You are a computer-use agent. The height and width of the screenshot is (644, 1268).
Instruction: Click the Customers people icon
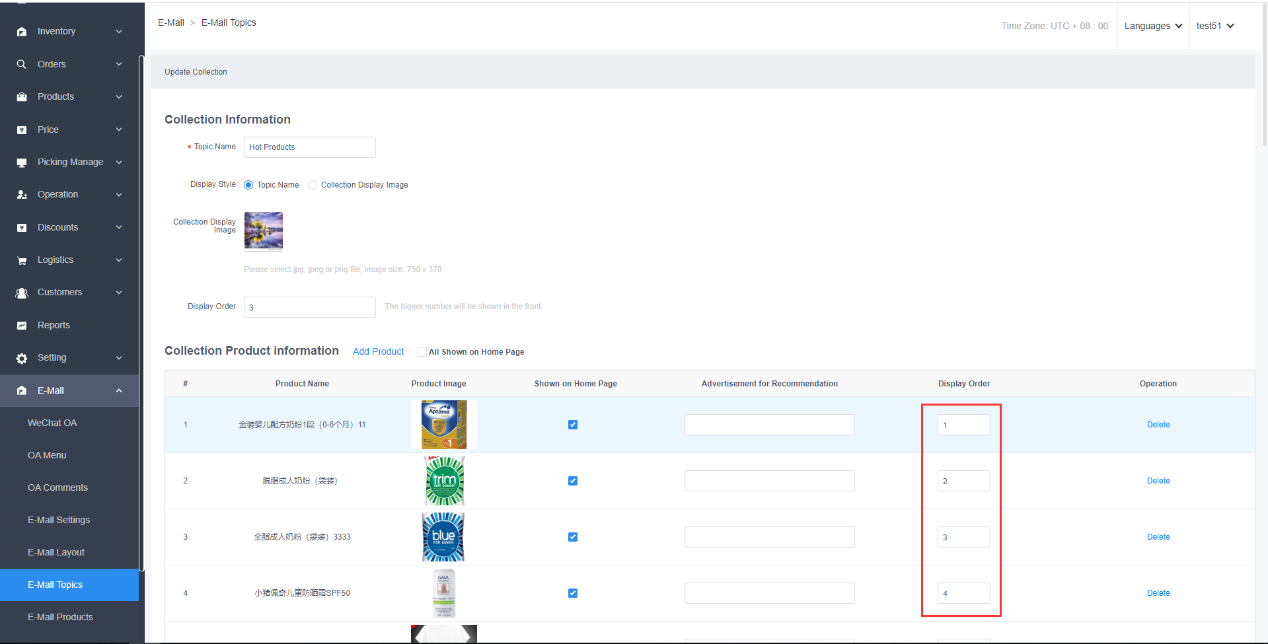click(22, 293)
